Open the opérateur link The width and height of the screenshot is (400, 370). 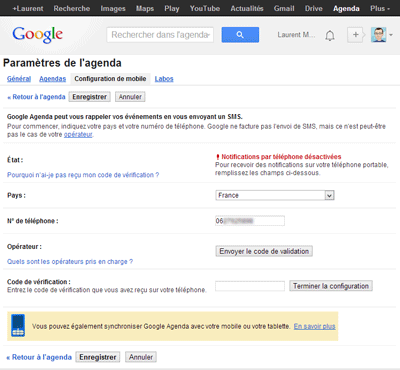[78, 135]
